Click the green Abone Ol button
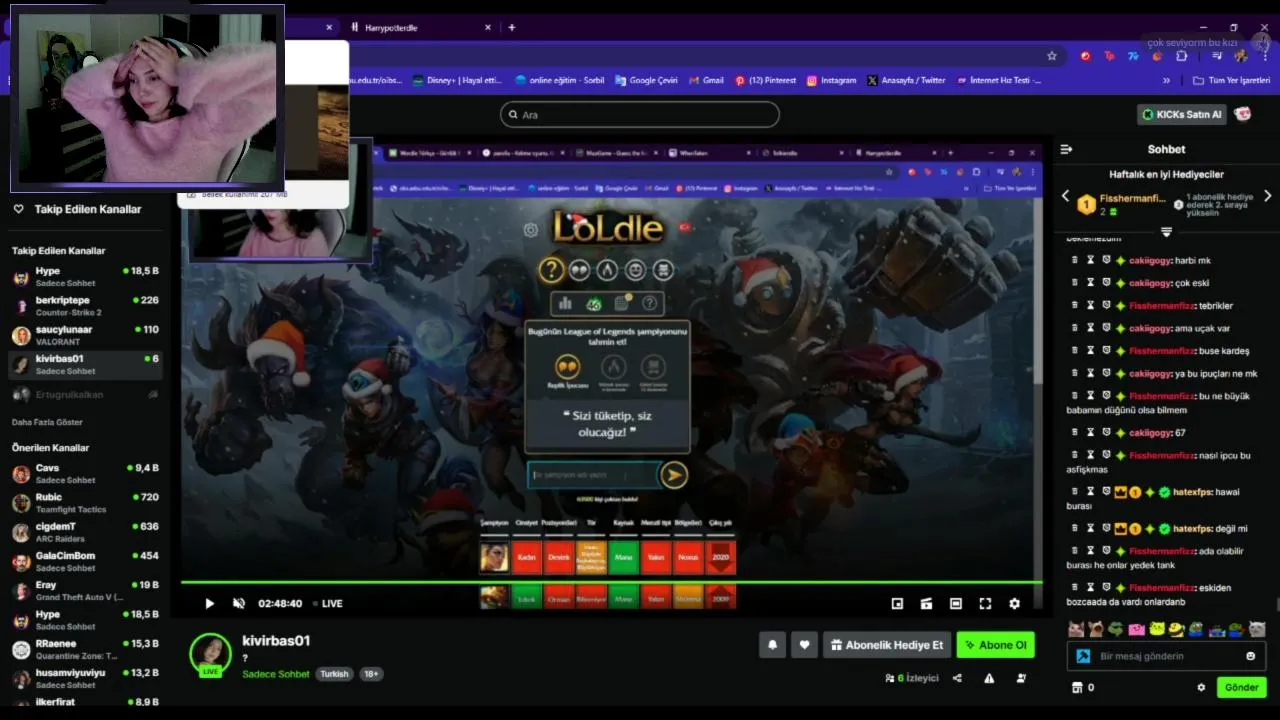 (x=995, y=645)
